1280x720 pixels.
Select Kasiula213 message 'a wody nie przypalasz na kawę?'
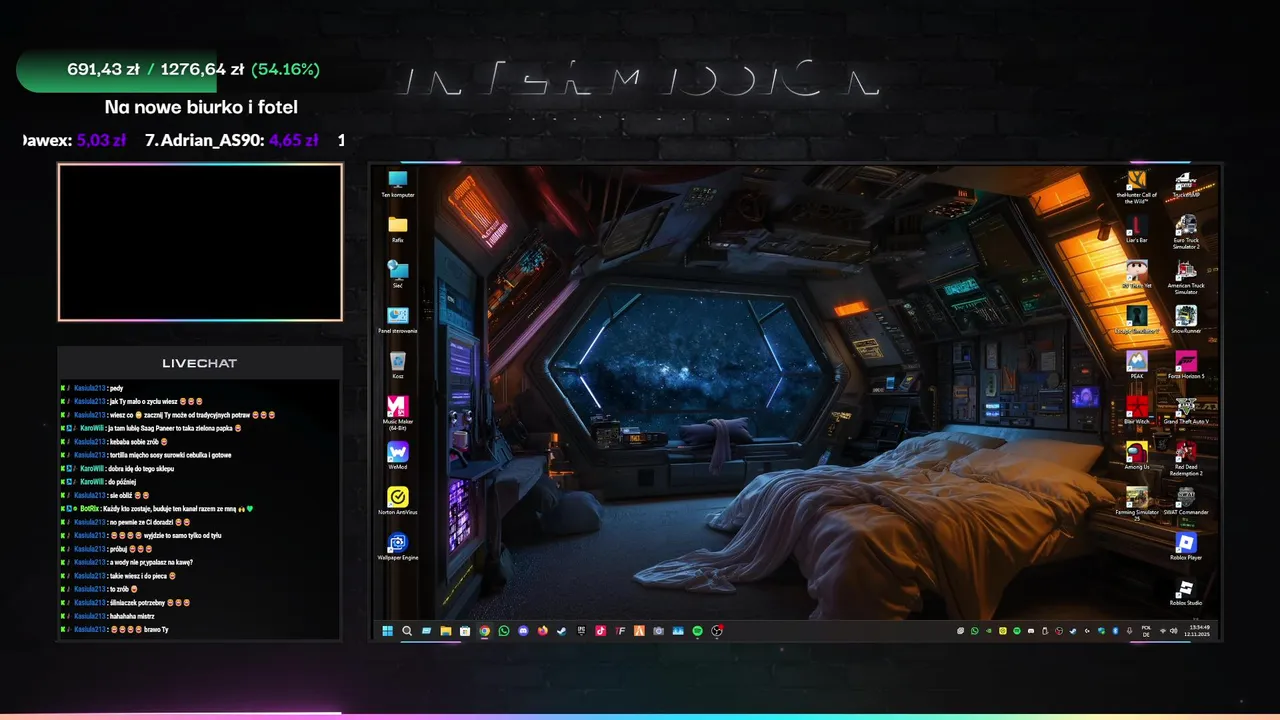127,562
